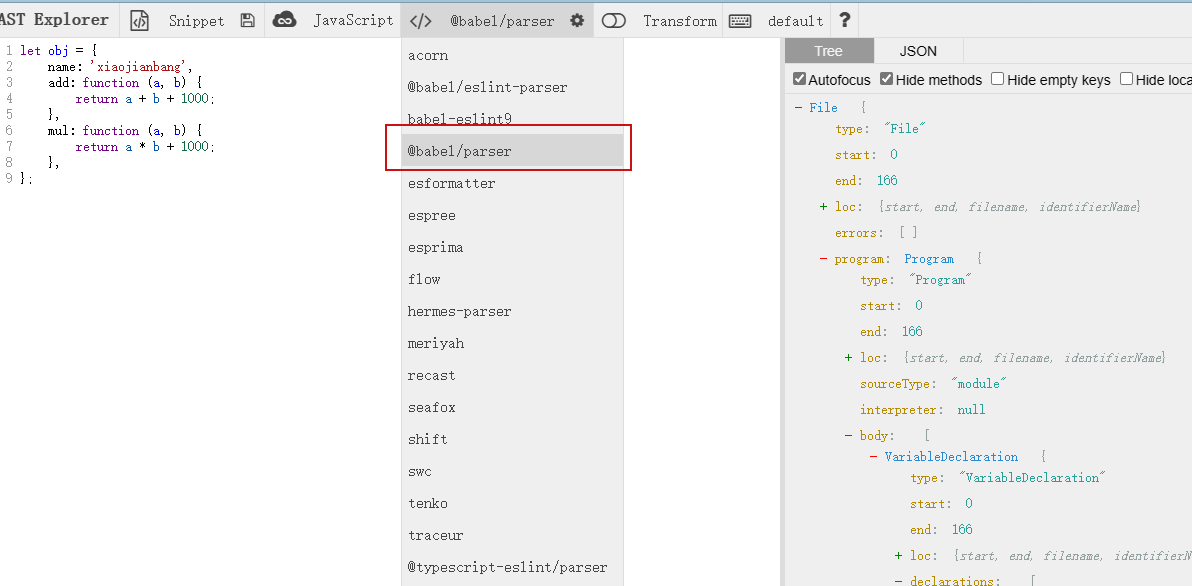This screenshot has height=586, width=1192.
Task: Uncheck the Autofocus checkbox
Action: 799,79
